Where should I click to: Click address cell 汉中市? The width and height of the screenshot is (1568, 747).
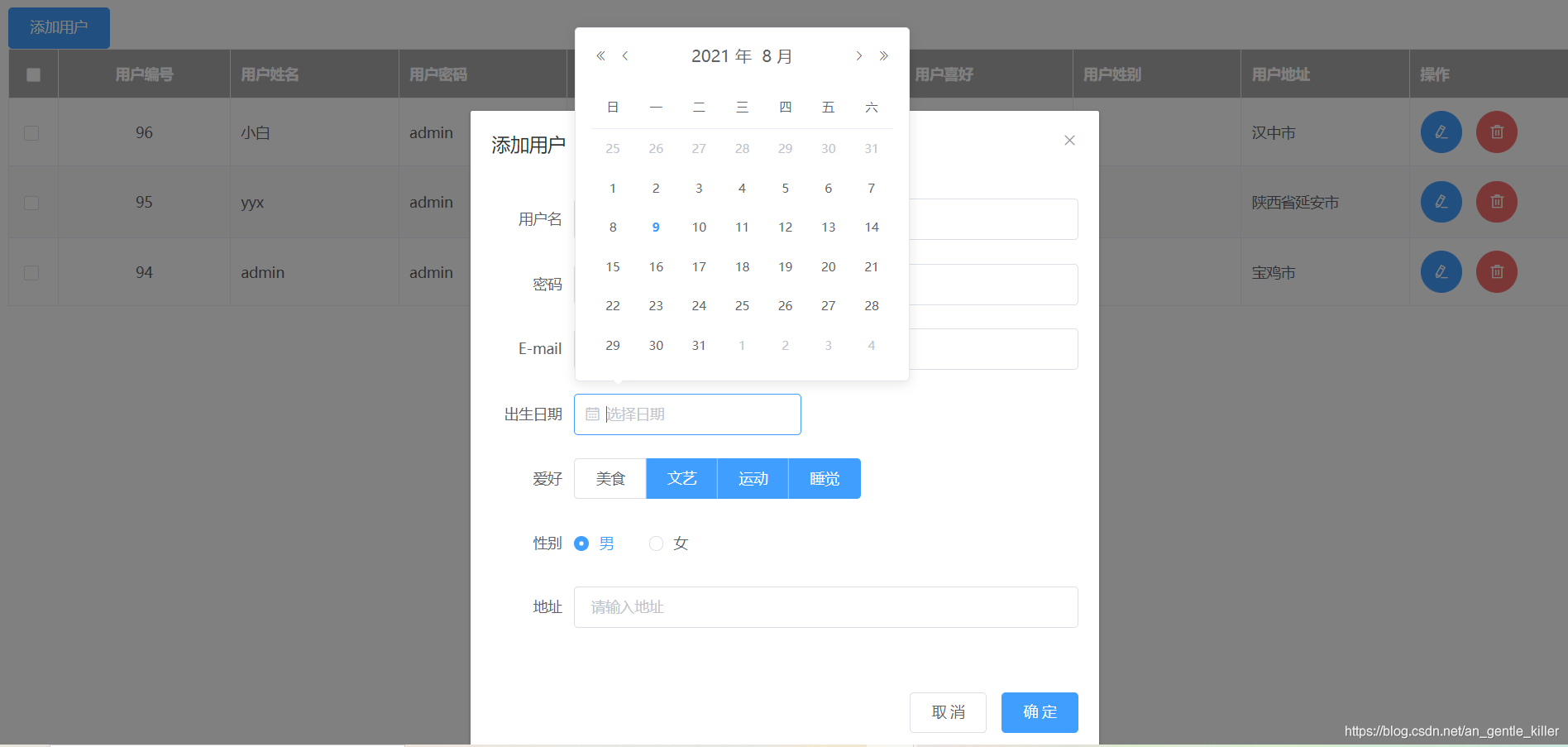(x=1274, y=133)
